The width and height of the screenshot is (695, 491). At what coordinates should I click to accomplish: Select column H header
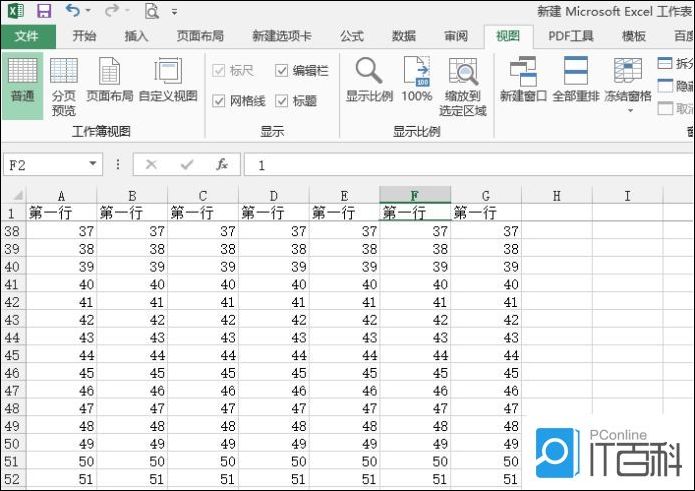coord(557,195)
